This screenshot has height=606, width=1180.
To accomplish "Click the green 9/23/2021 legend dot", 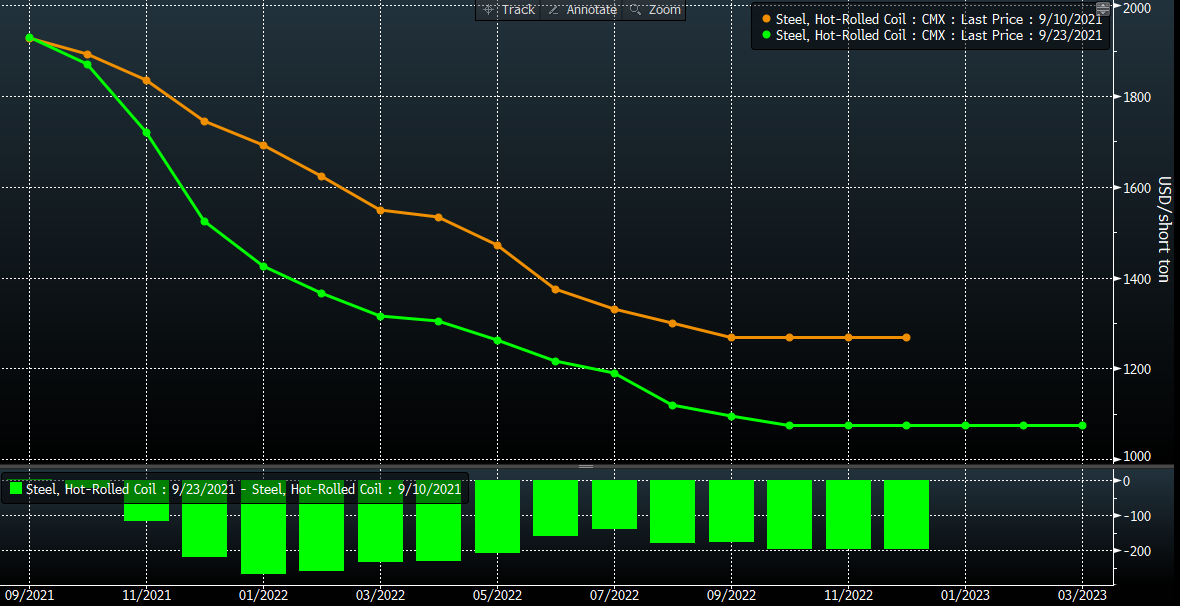I will (766, 35).
